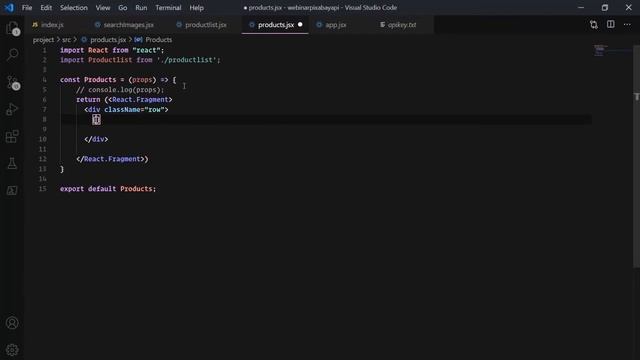This screenshot has height=360, width=640.
Task: Open the Testing flask icon view
Action: pos(12,163)
